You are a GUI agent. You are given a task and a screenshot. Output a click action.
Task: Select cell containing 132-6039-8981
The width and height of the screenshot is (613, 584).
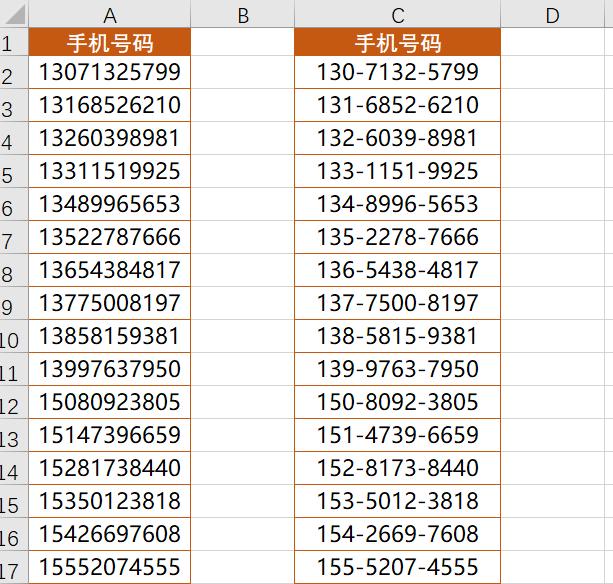(397, 138)
